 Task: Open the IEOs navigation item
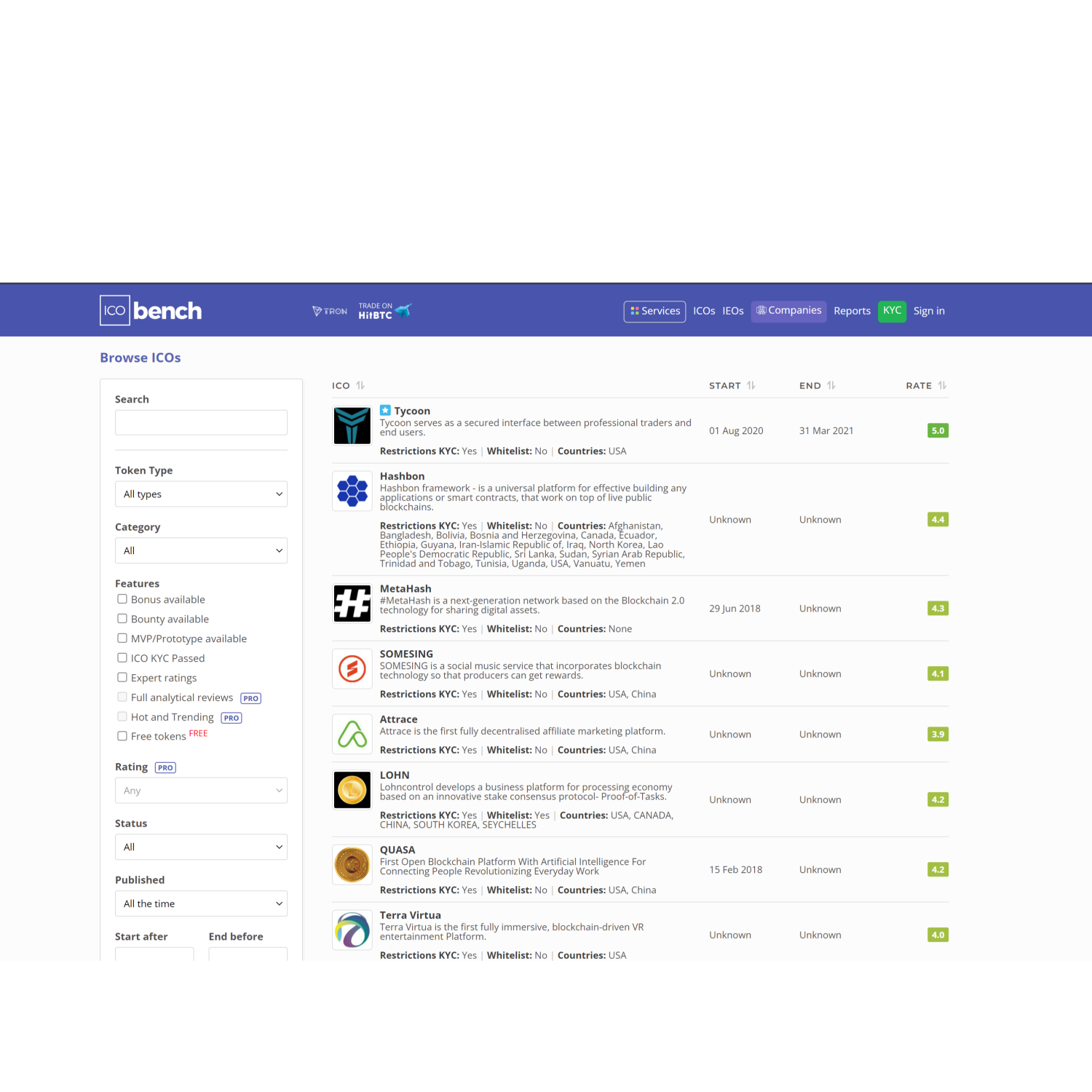click(x=732, y=311)
